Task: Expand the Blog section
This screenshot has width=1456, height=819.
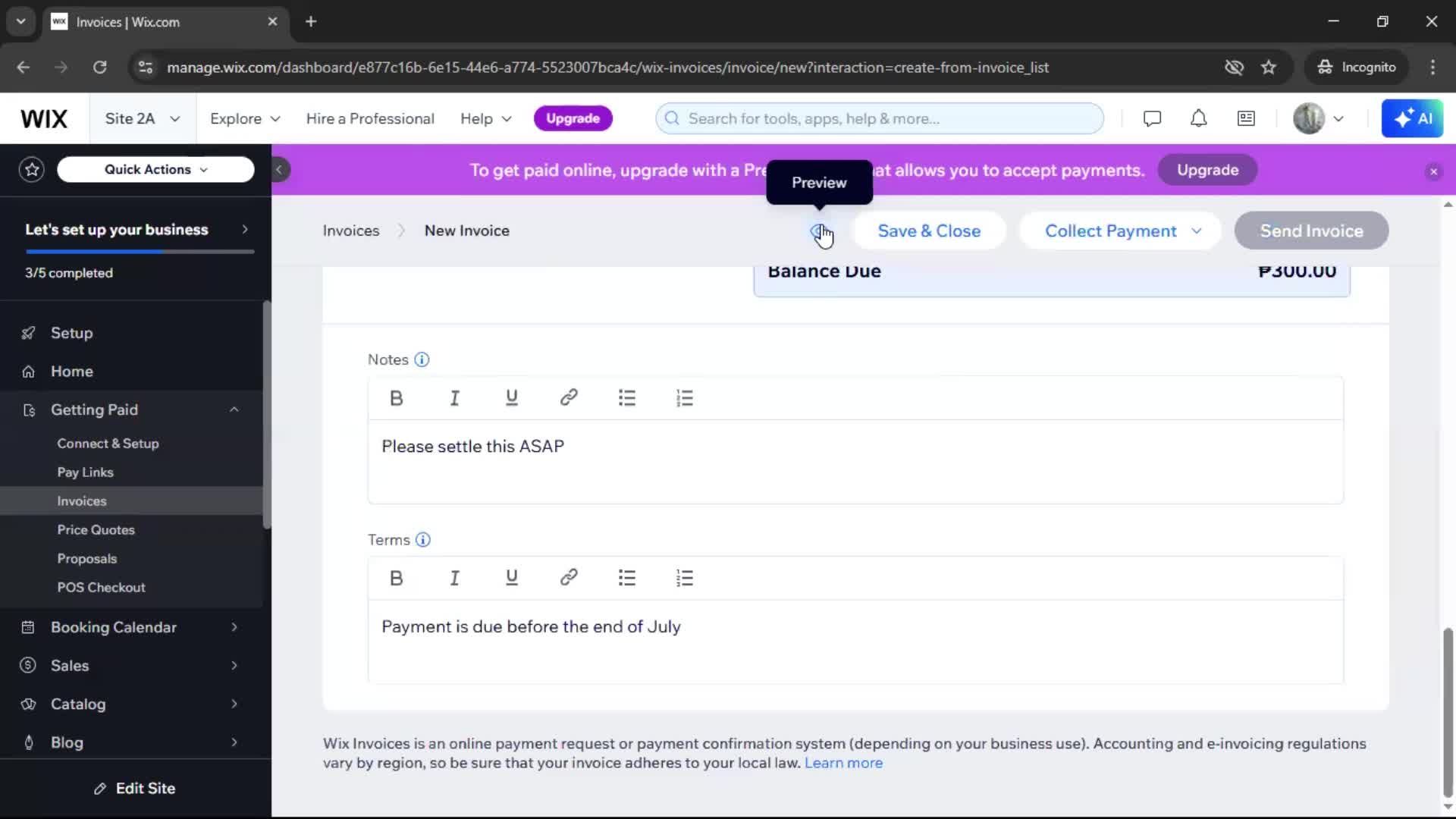Action: click(x=234, y=742)
